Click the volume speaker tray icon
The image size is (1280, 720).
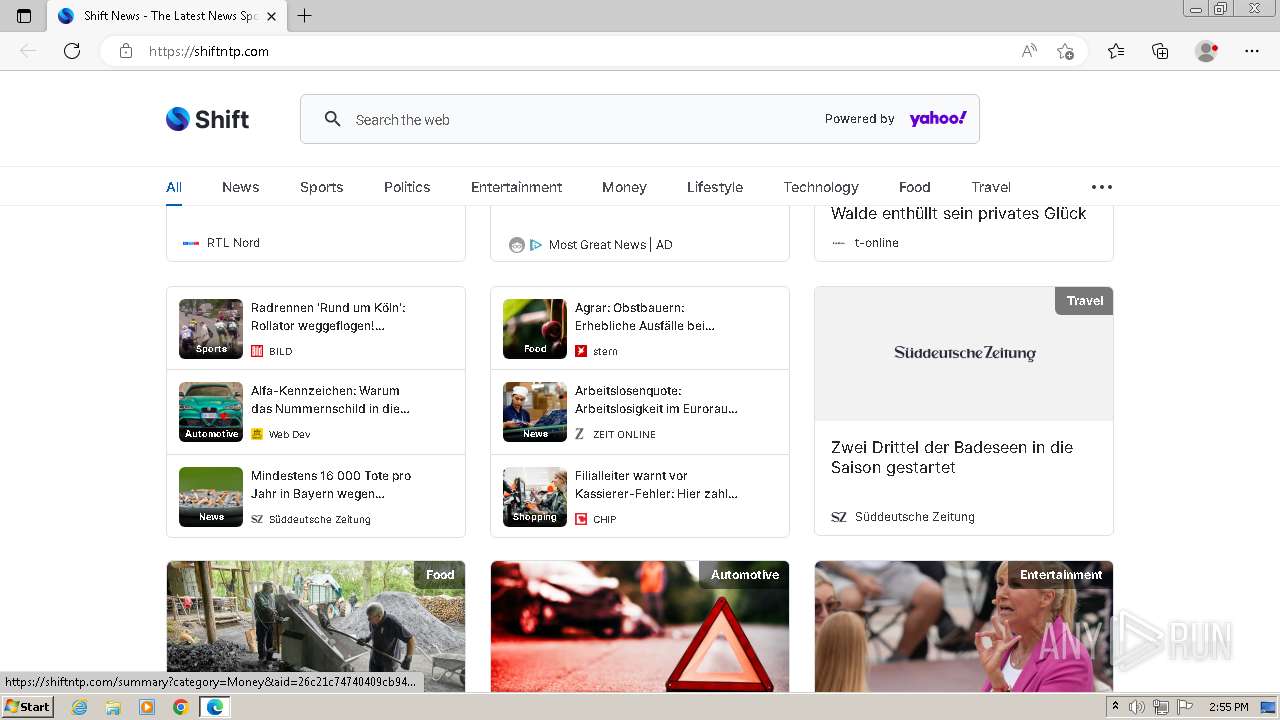[x=1137, y=707]
